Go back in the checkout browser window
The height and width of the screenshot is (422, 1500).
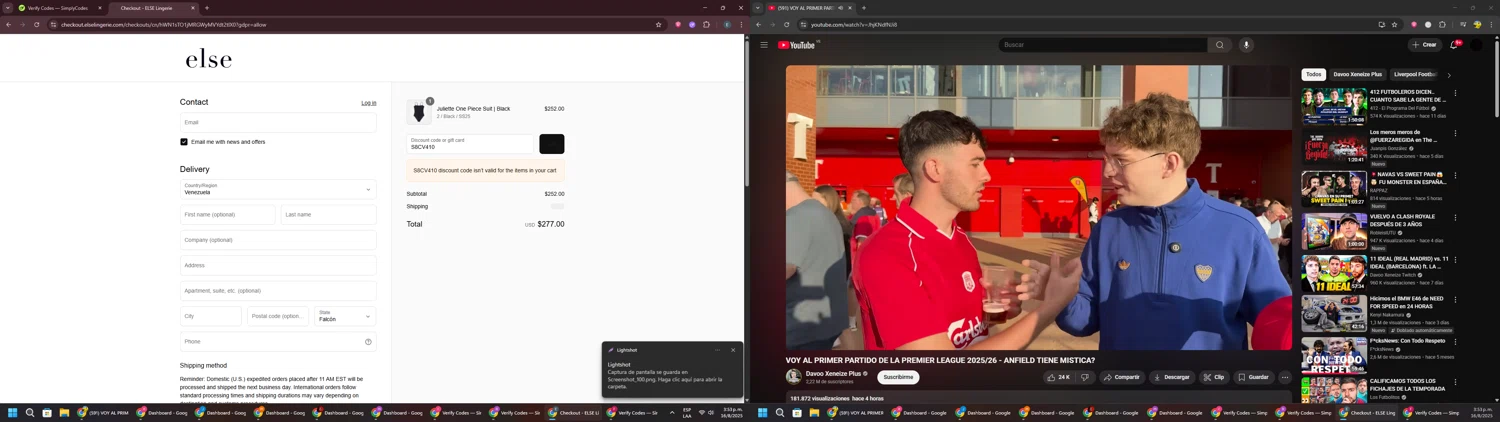tap(8, 24)
